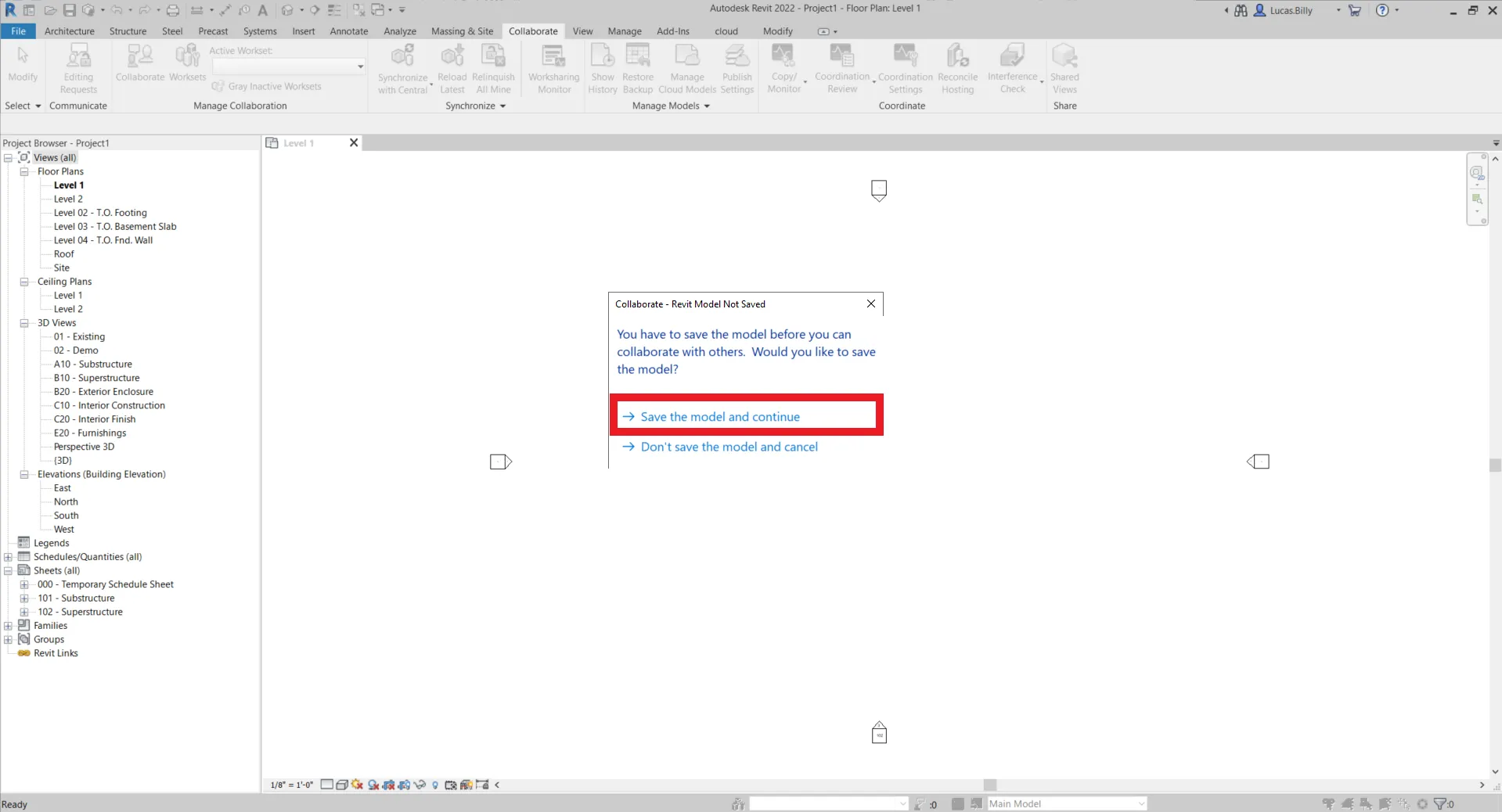Click the Collaborate ribbon icon
1502x812 pixels.
coord(140,56)
